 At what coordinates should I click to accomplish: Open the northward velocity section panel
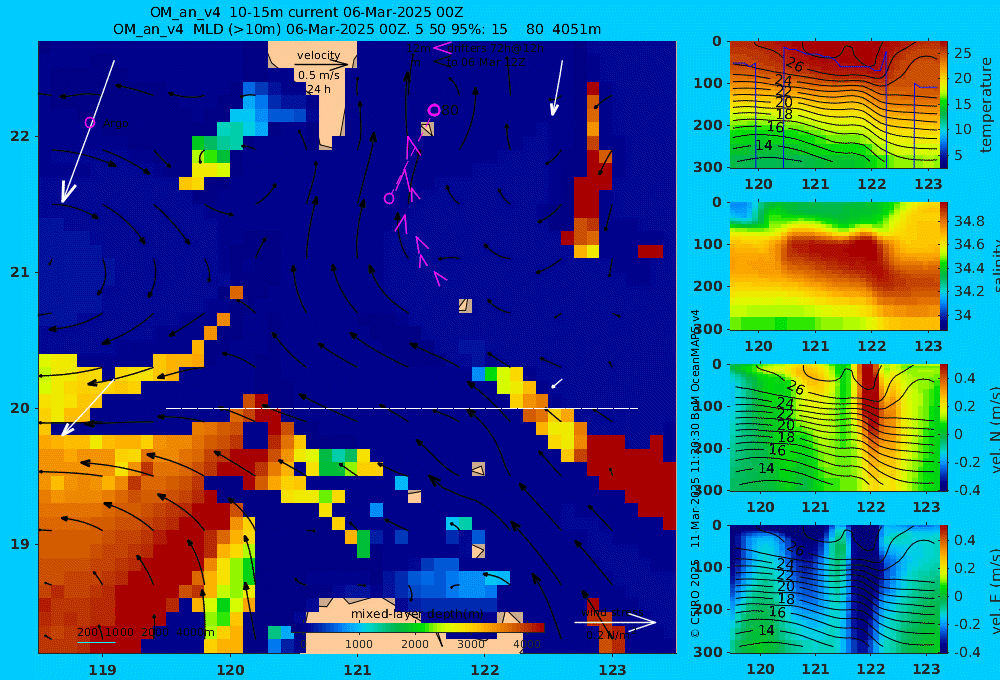pyautogui.click(x=835, y=427)
